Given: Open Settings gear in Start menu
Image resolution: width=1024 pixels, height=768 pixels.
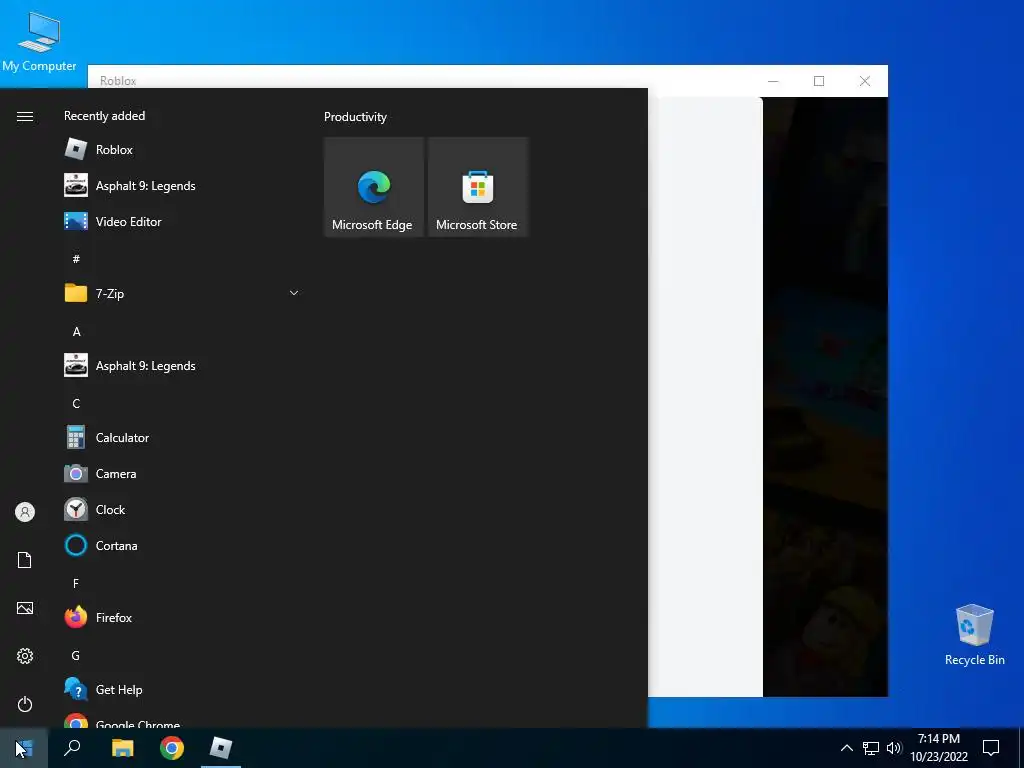Looking at the screenshot, I should click(25, 656).
